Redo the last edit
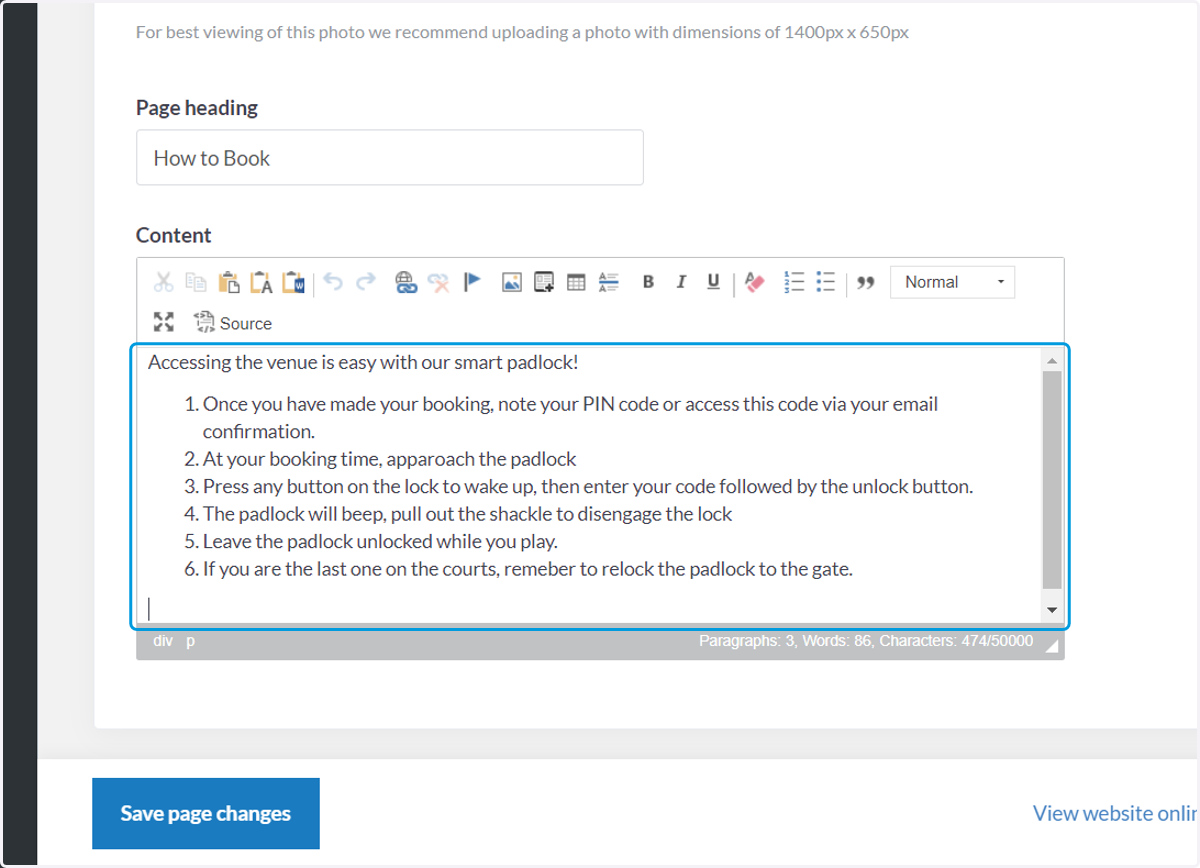This screenshot has width=1200, height=868. coord(365,282)
